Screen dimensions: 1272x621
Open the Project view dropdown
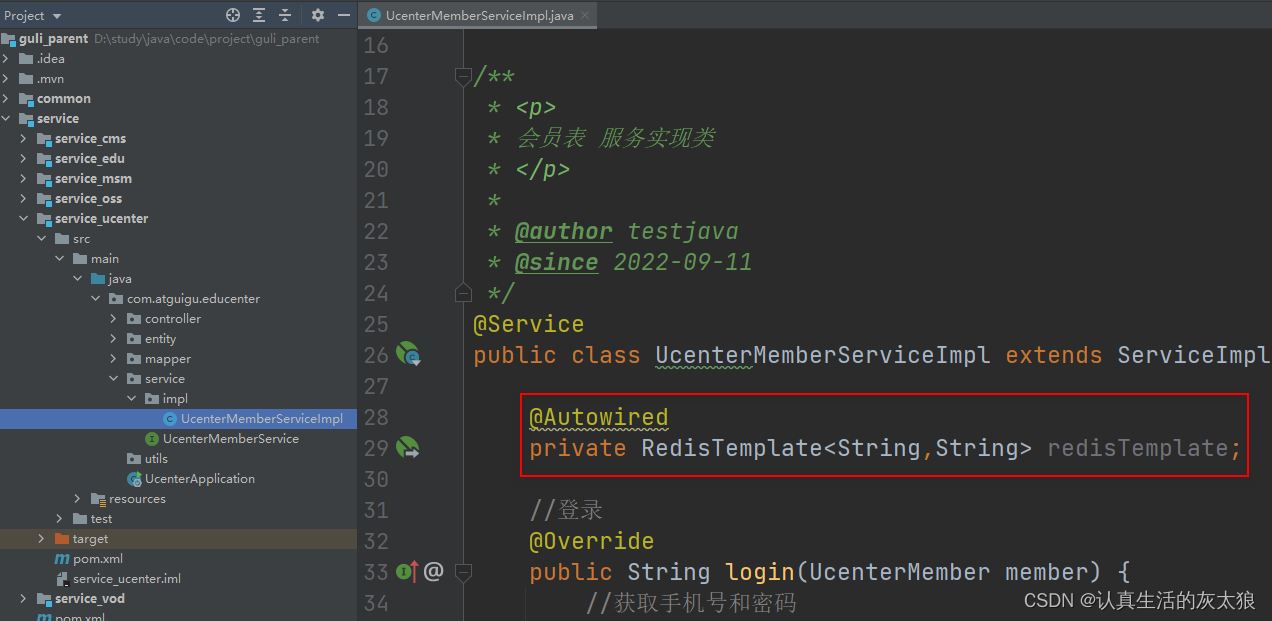(56, 15)
